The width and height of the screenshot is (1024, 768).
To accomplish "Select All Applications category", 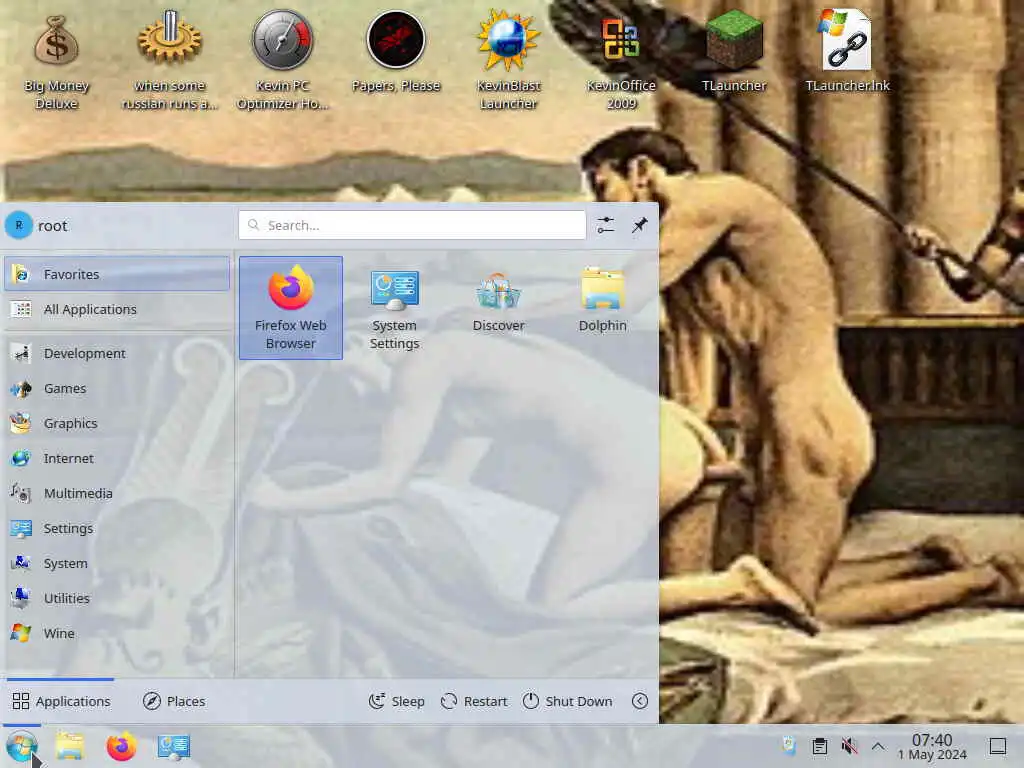I will (117, 309).
